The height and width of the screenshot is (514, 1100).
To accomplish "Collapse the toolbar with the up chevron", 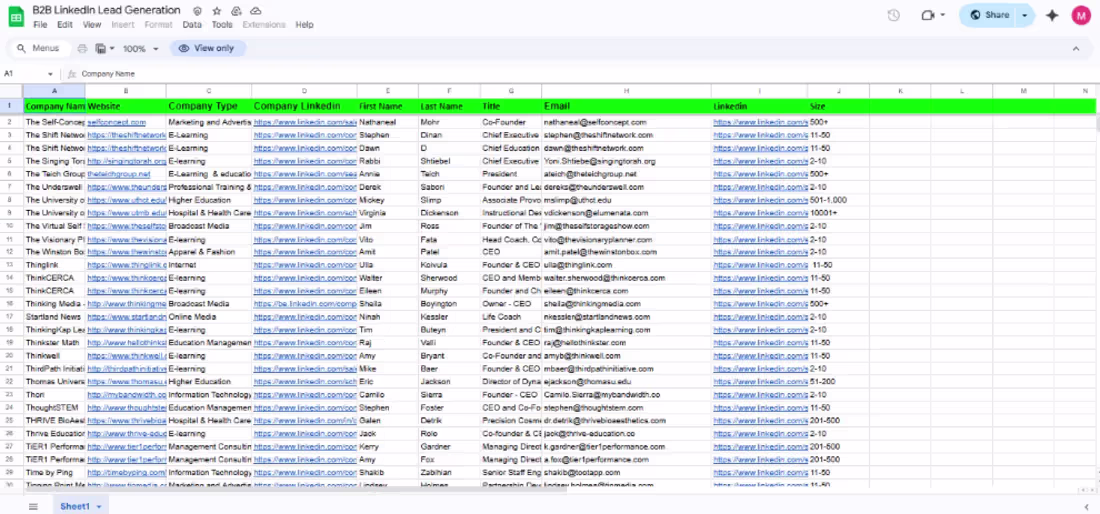I will coord(1075,48).
